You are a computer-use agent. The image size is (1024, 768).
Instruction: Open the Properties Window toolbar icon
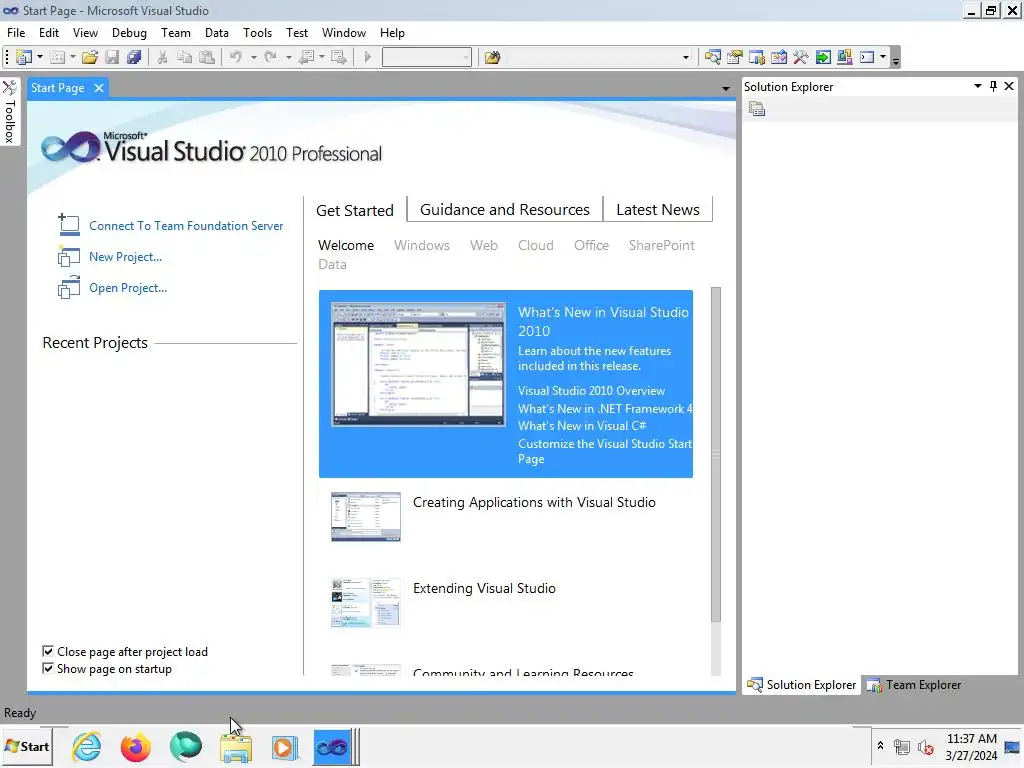click(x=735, y=57)
